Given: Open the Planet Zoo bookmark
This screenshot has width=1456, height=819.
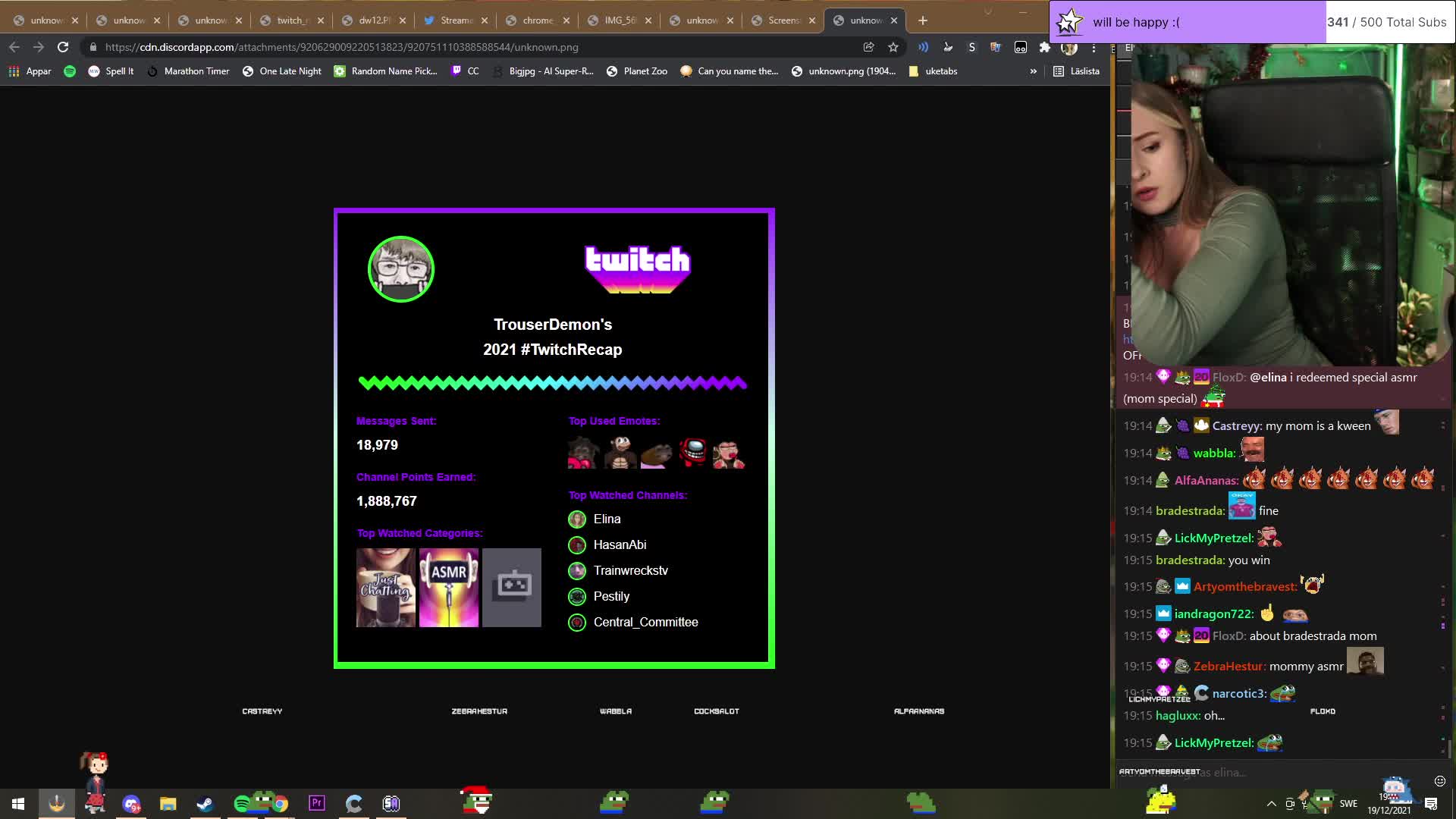Looking at the screenshot, I should (637, 71).
